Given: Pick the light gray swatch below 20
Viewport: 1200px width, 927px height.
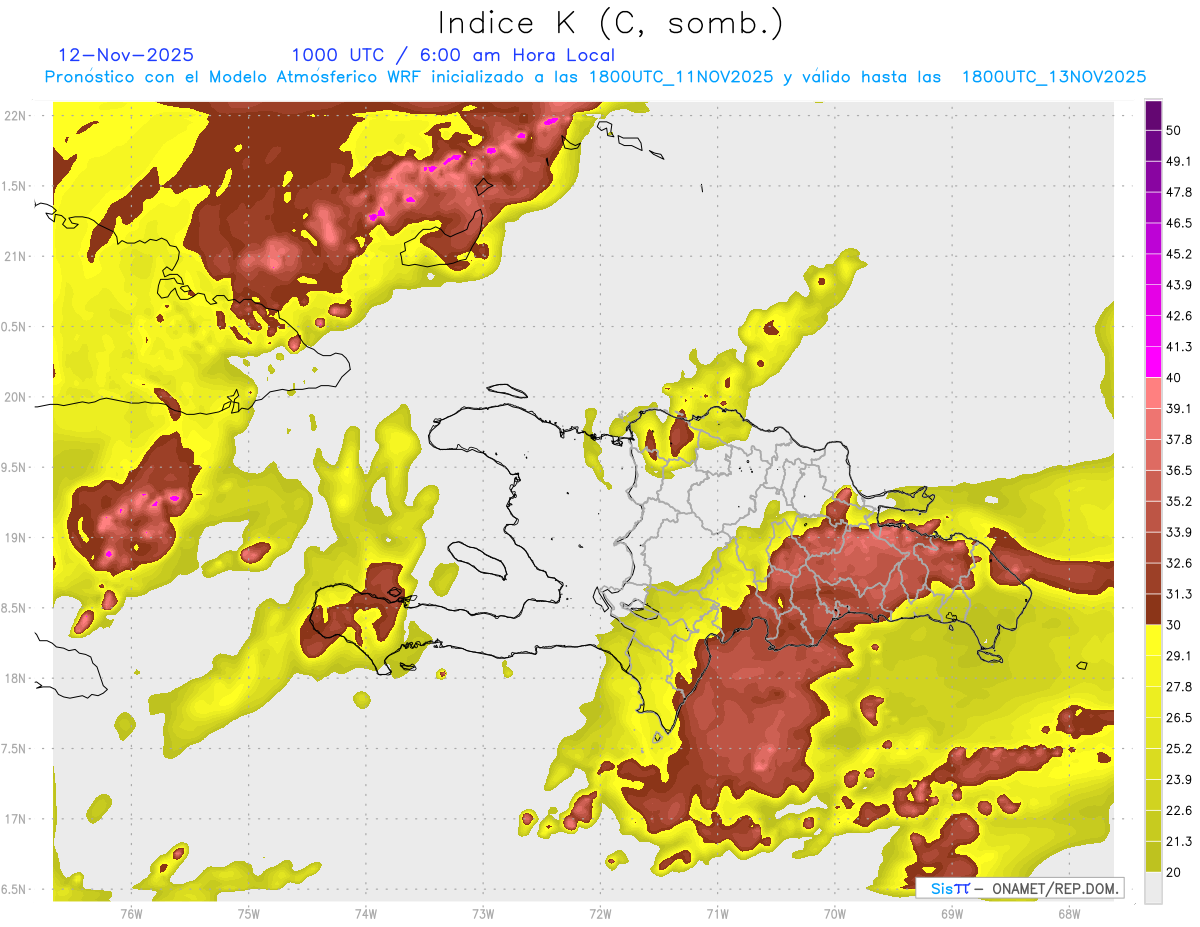Looking at the screenshot, I should click(1153, 888).
